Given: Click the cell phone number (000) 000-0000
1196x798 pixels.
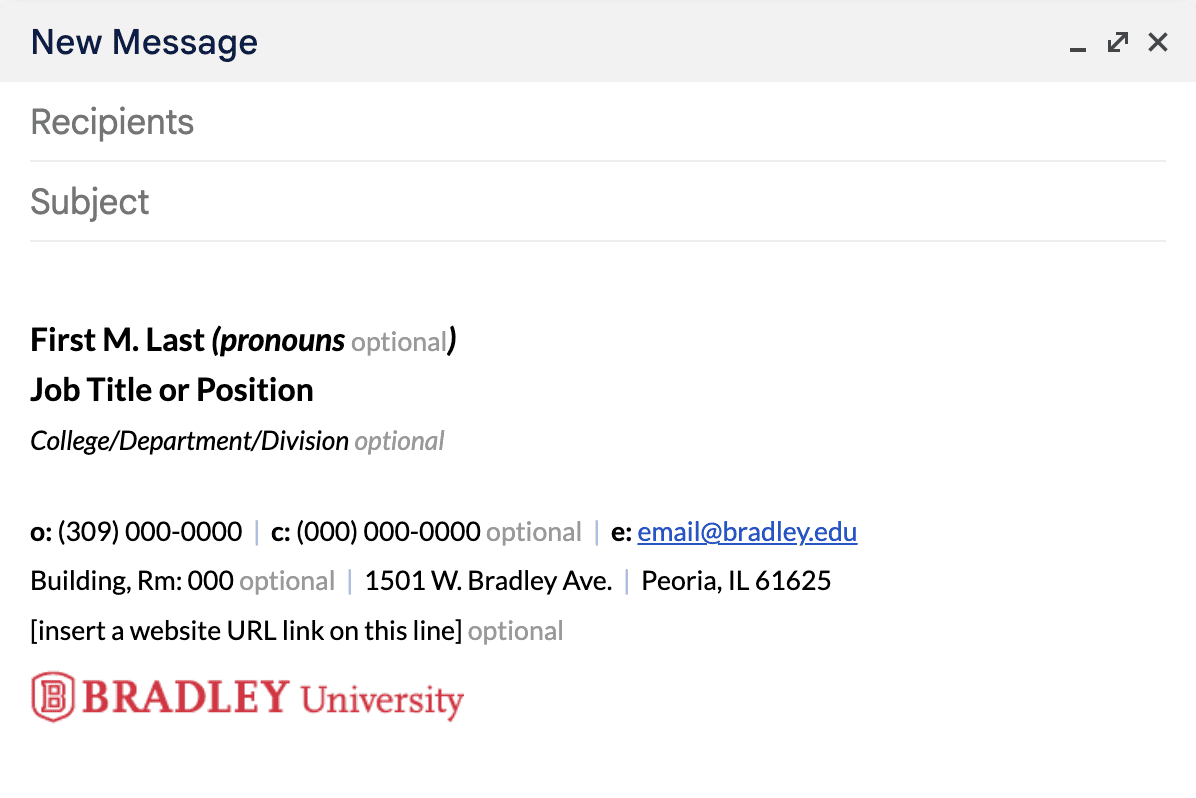Looking at the screenshot, I should coord(388,532).
